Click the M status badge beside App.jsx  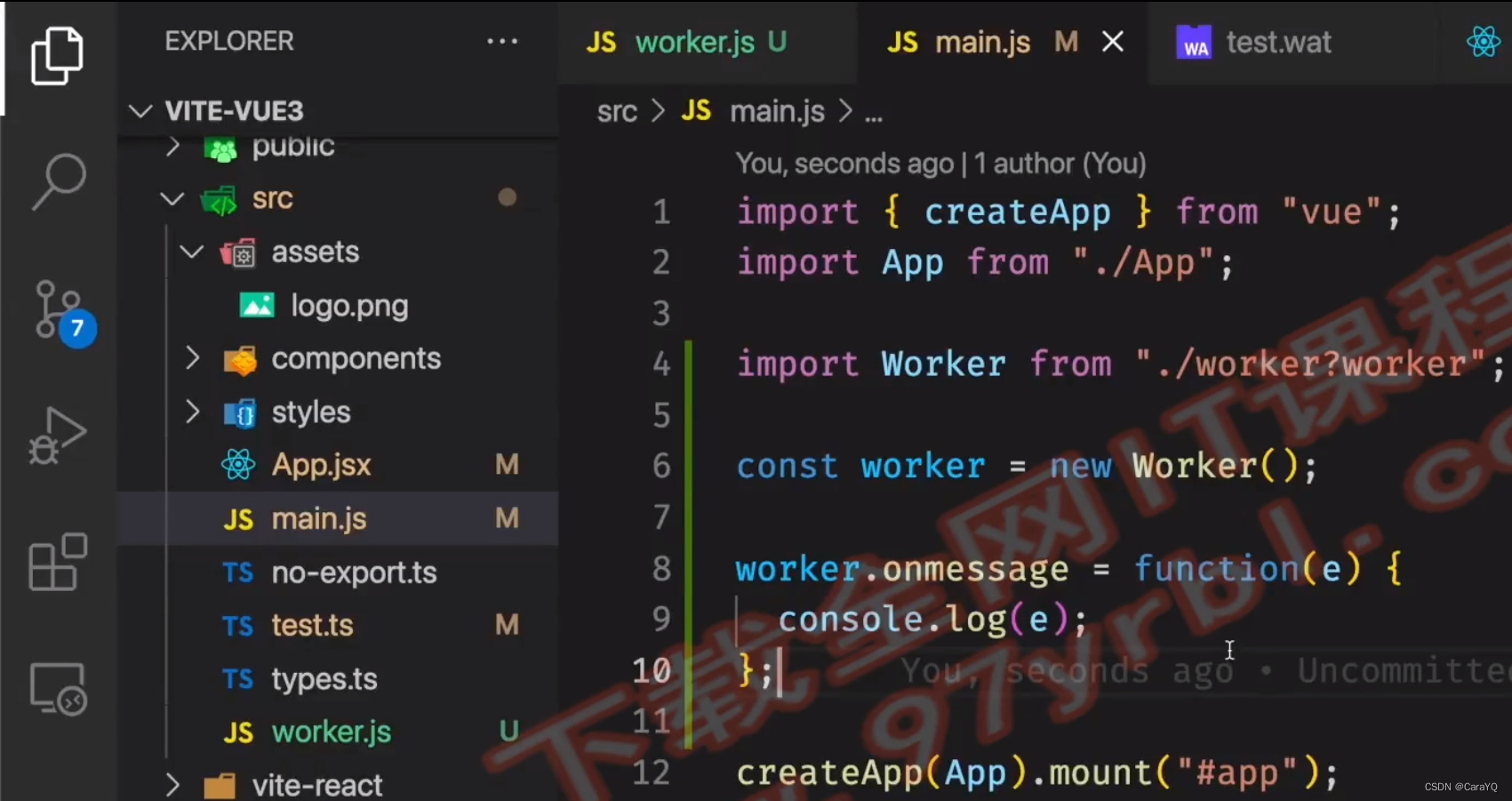tap(507, 465)
